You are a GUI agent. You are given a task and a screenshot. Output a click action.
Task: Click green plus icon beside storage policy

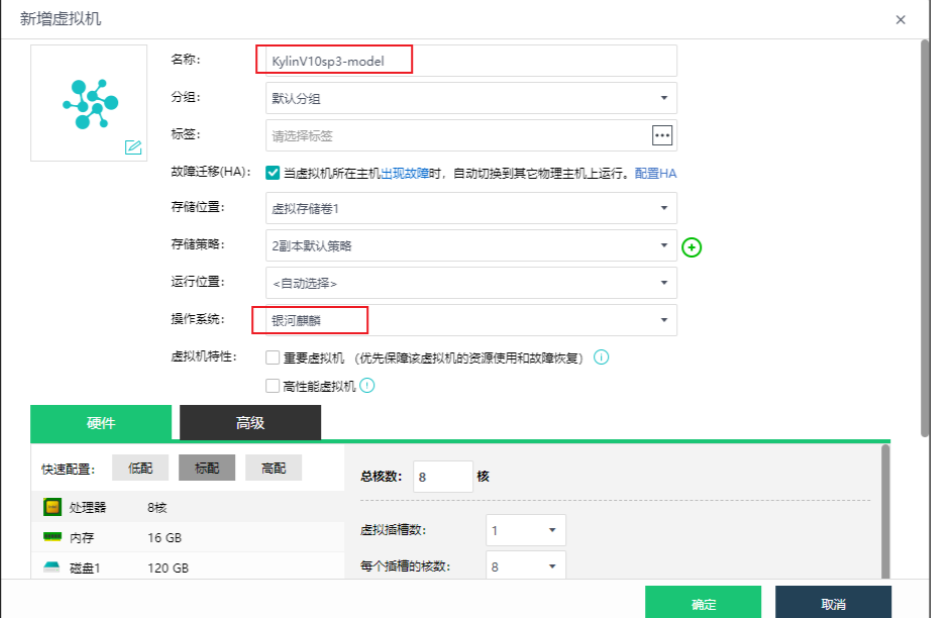(x=692, y=246)
